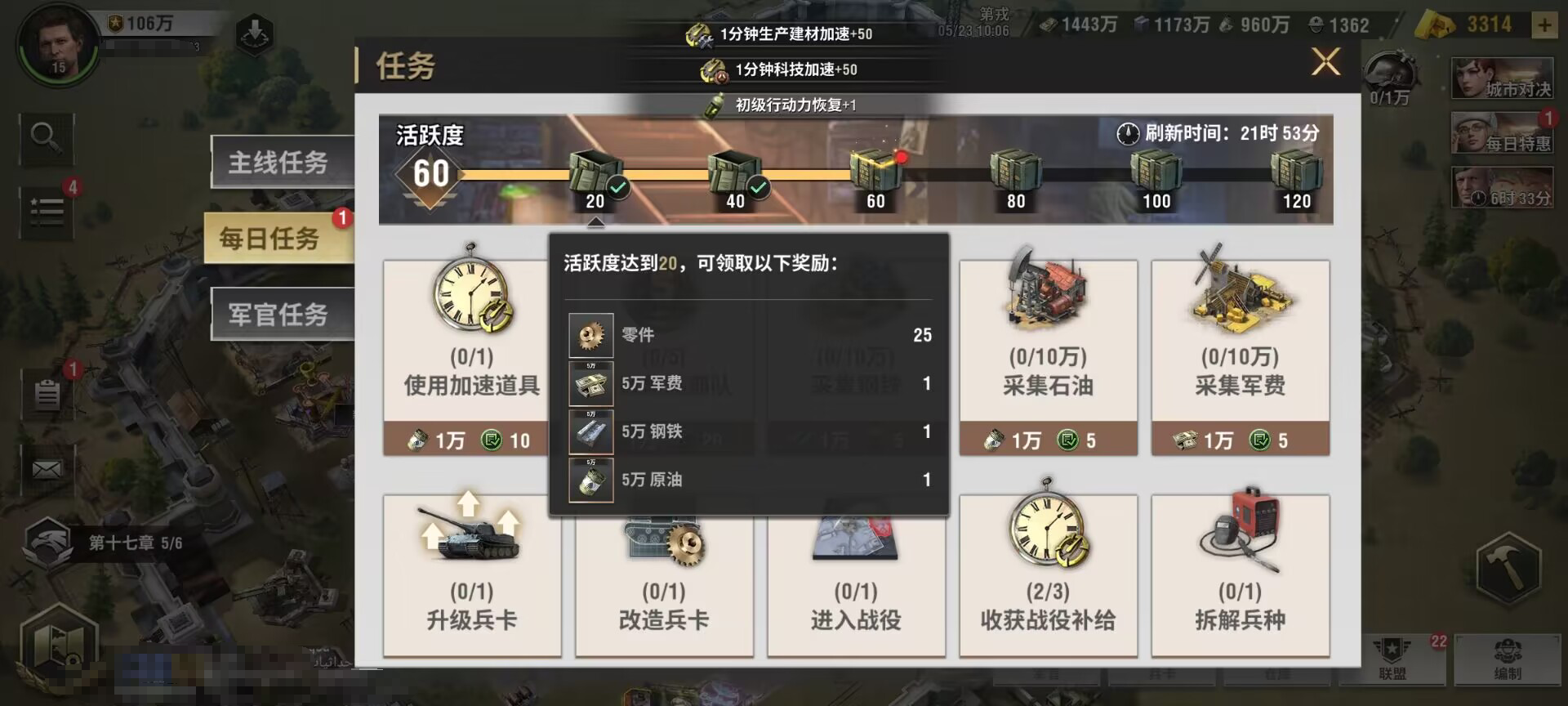This screenshot has width=1568, height=706.
Task: Select the 采集军费 task card
Action: tap(1241, 357)
